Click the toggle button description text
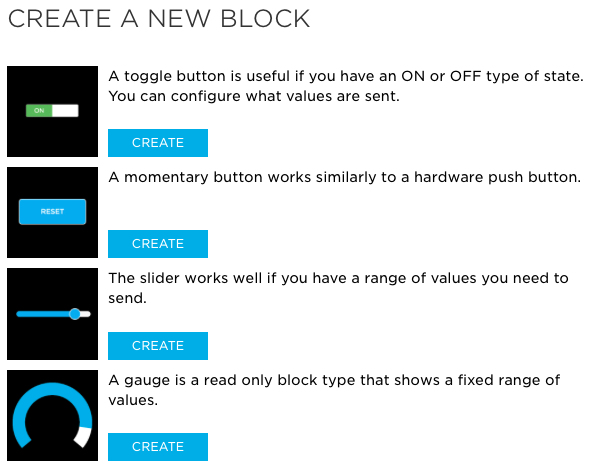Viewport: 600px width, 468px height. [x=346, y=86]
